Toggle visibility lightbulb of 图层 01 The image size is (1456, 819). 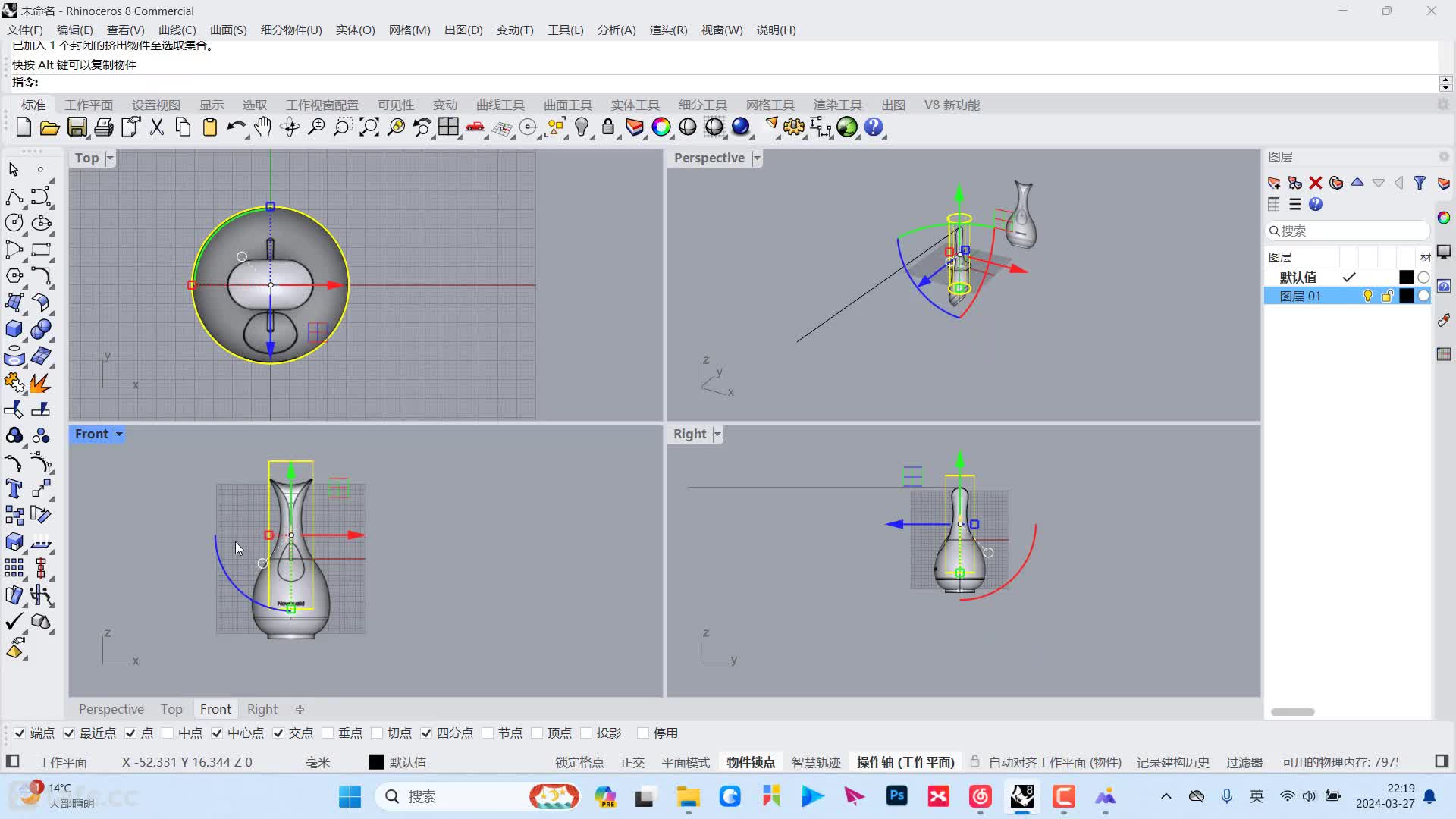click(1367, 297)
